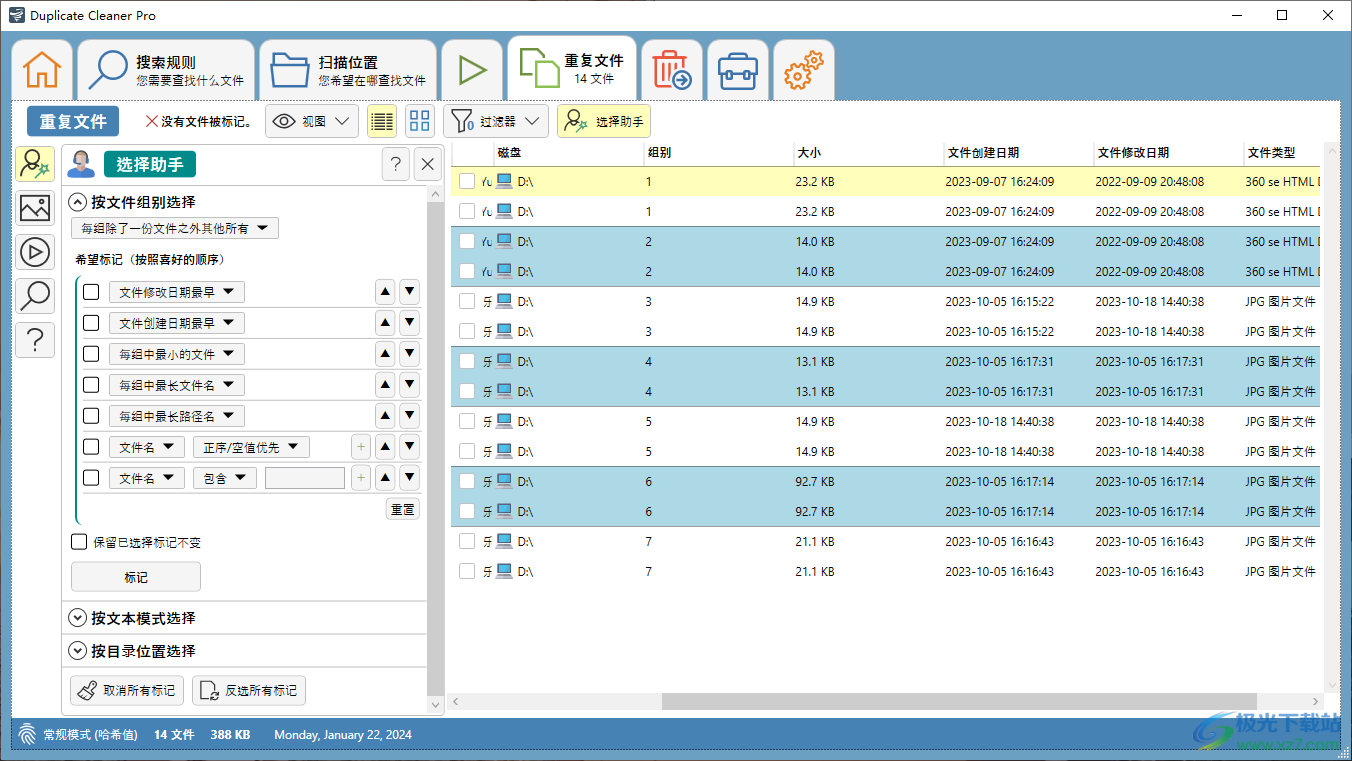1352x761 pixels.
Task: Open 文件修改日期最早 dropdown
Action: [177, 292]
